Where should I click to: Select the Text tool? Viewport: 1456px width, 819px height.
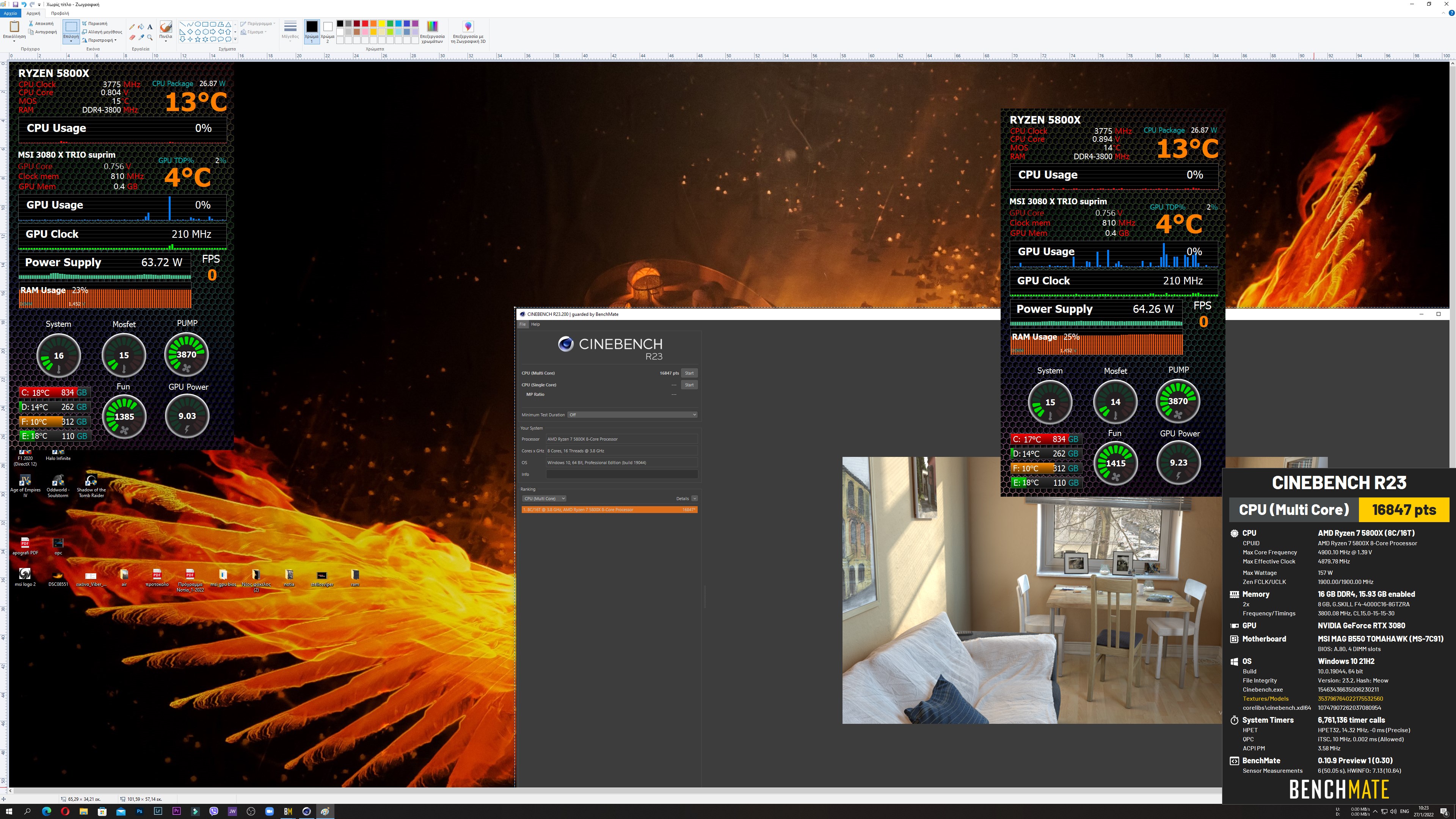coord(150,27)
